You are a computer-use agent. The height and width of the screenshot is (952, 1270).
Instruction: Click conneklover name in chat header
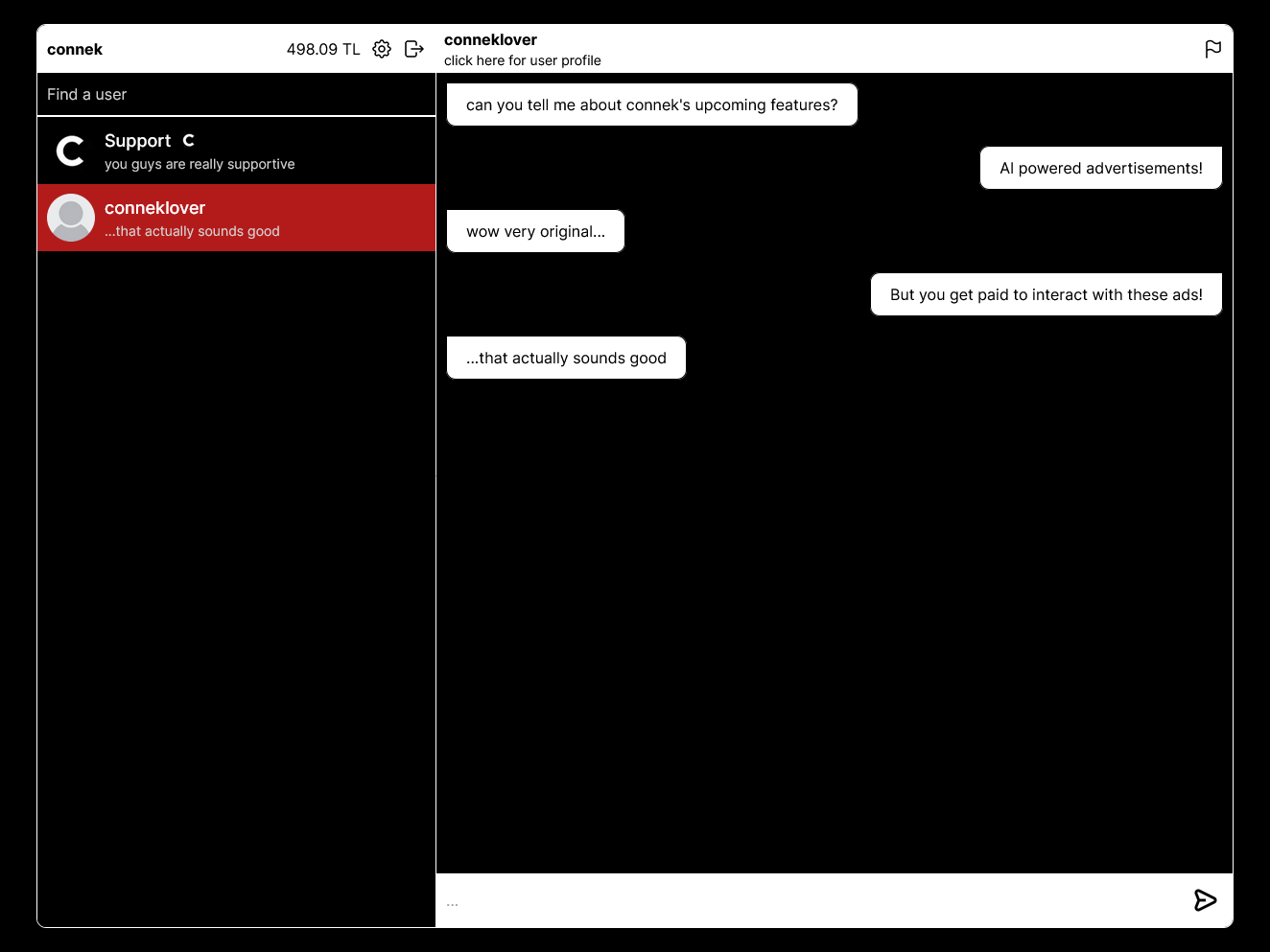point(490,39)
